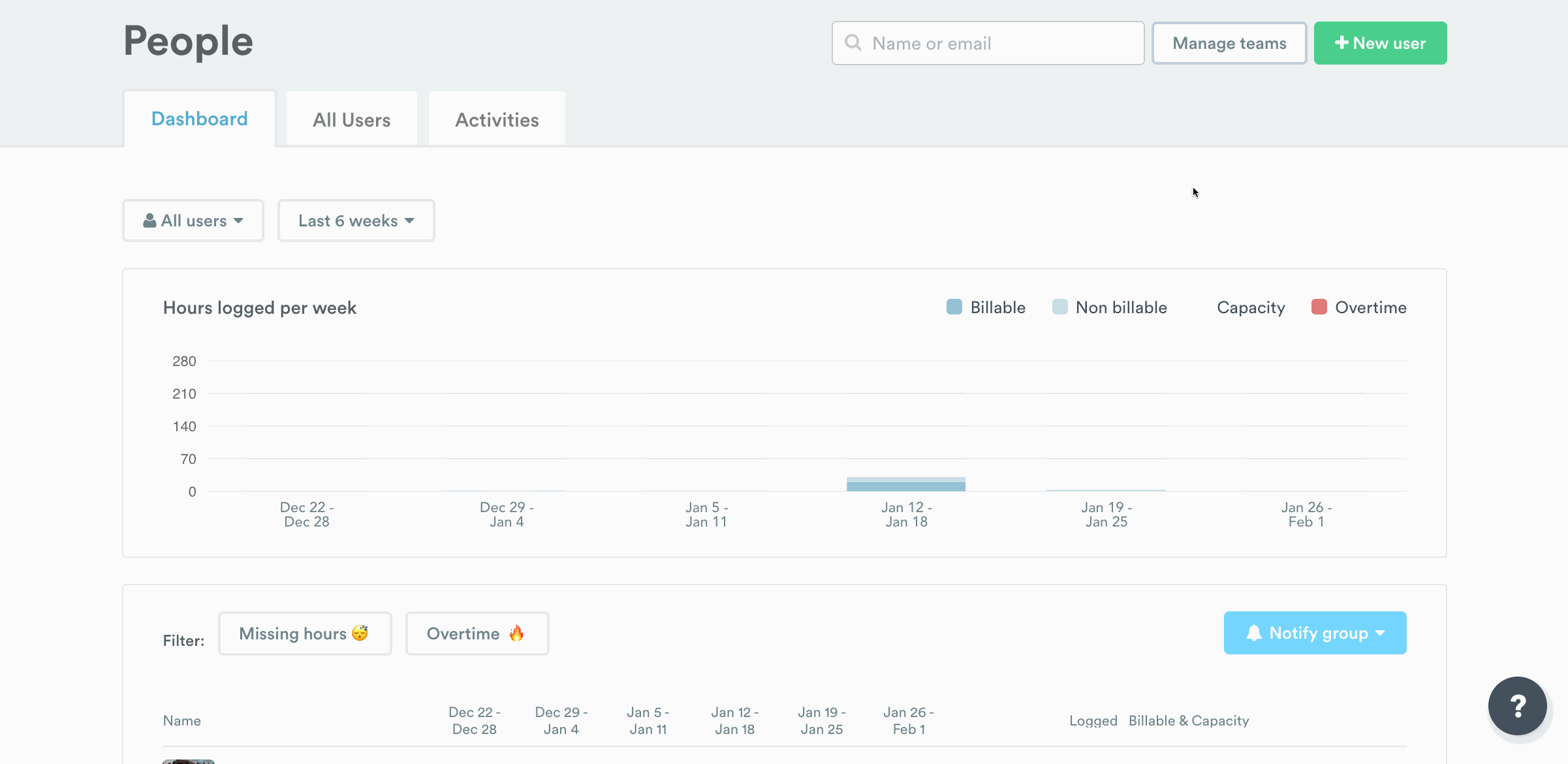Click the red Overtime legend swatch
Screen dimensions: 1568x764
pyautogui.click(x=1319, y=307)
